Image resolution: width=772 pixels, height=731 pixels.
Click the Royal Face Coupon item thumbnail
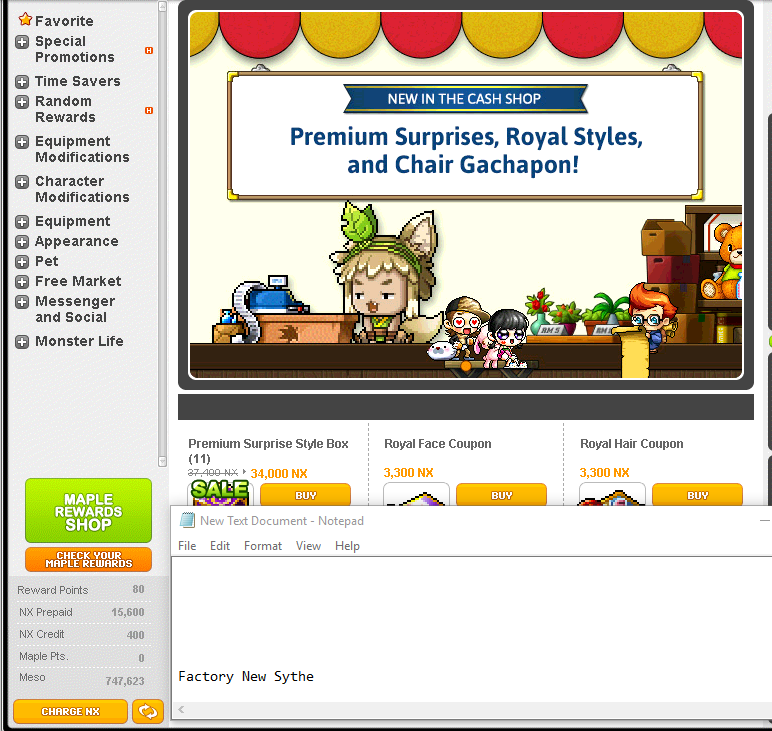[x=417, y=494]
